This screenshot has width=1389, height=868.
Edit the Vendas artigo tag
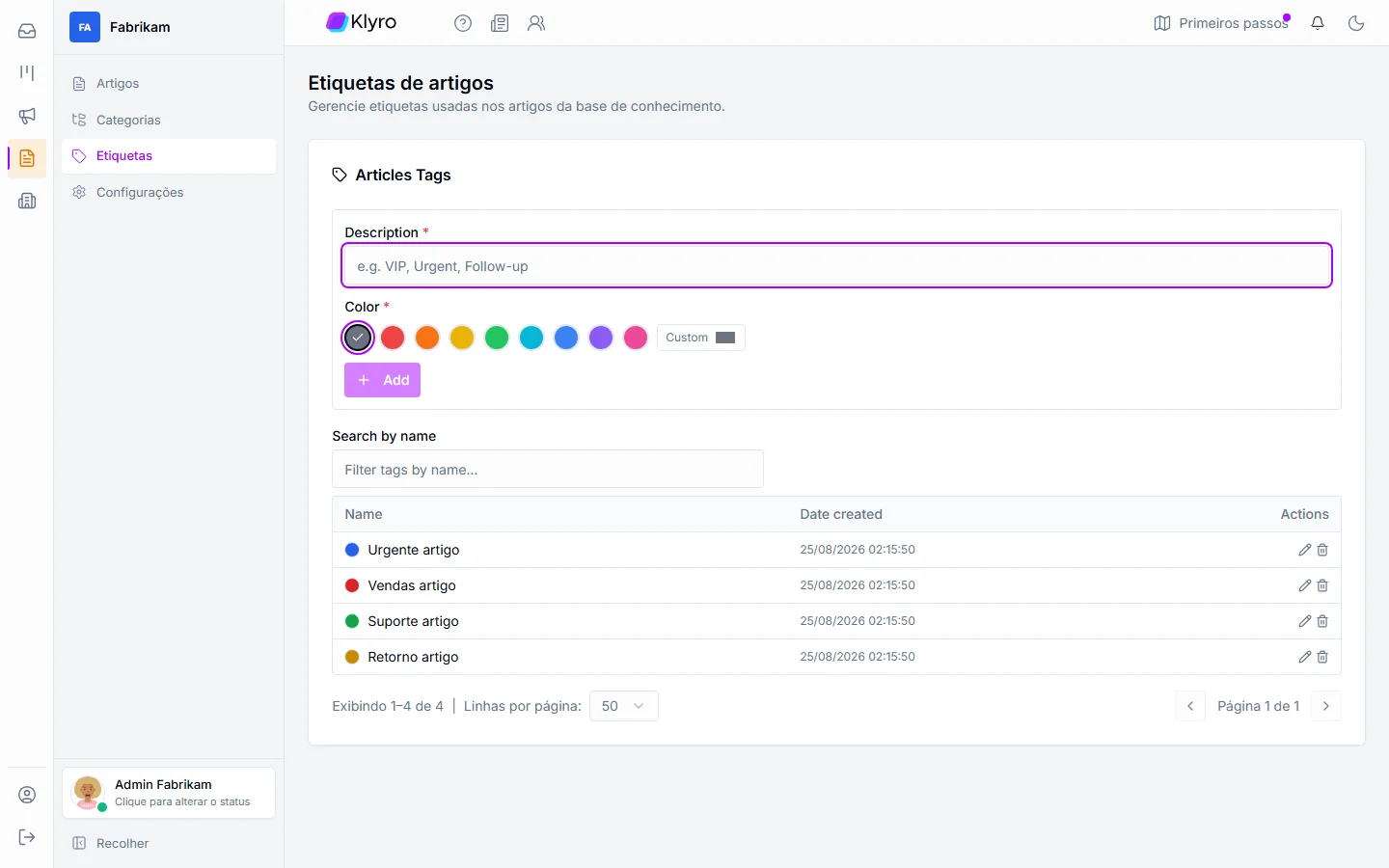pos(1305,585)
